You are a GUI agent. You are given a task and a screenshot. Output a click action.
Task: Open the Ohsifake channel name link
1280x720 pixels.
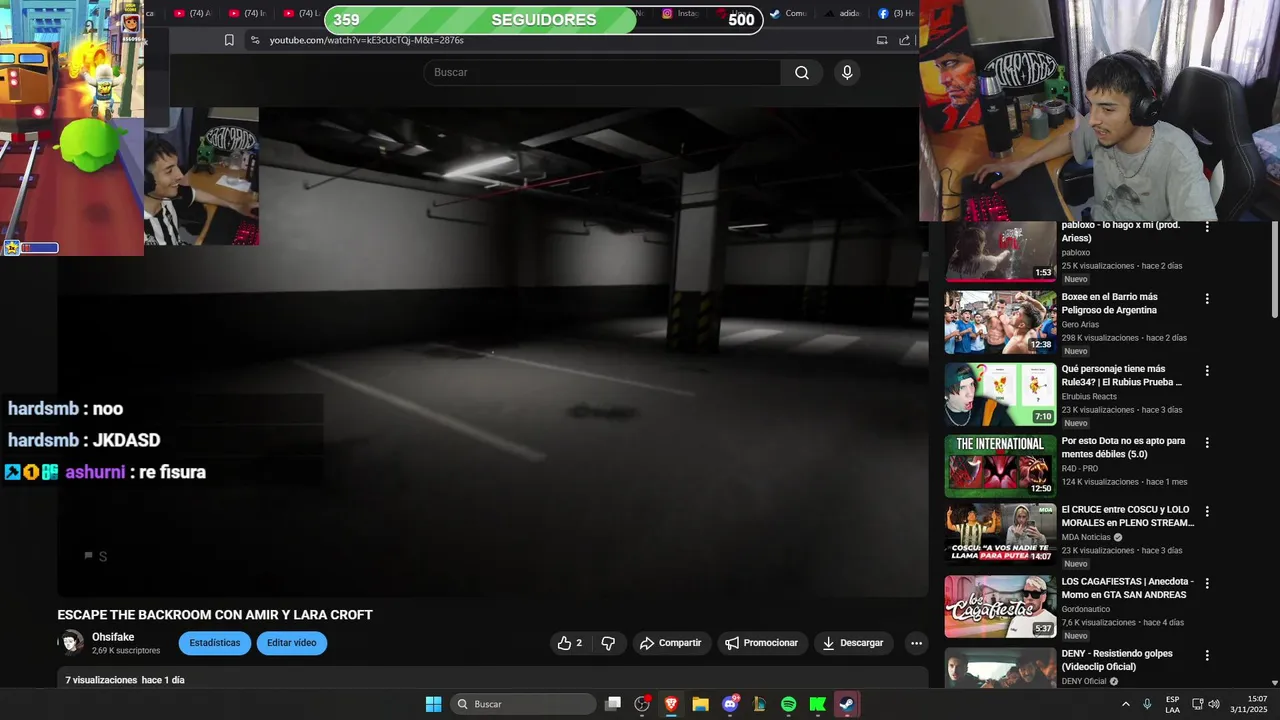point(113,637)
